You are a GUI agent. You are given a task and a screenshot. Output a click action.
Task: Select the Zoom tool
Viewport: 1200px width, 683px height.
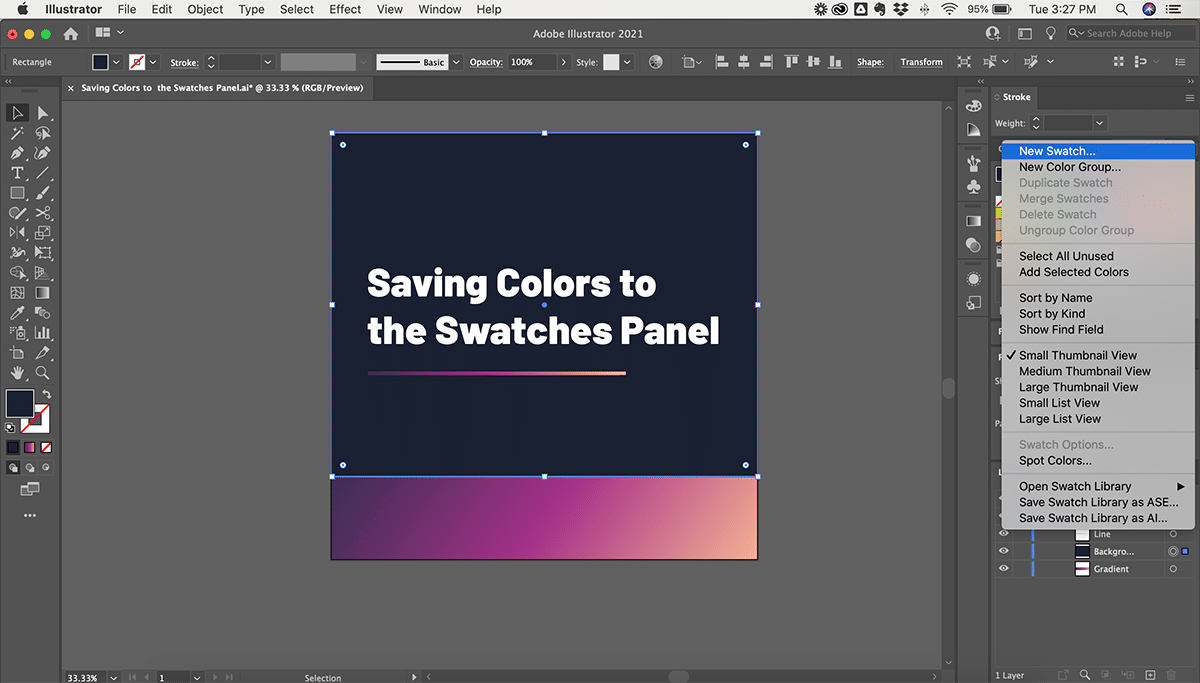click(x=43, y=372)
